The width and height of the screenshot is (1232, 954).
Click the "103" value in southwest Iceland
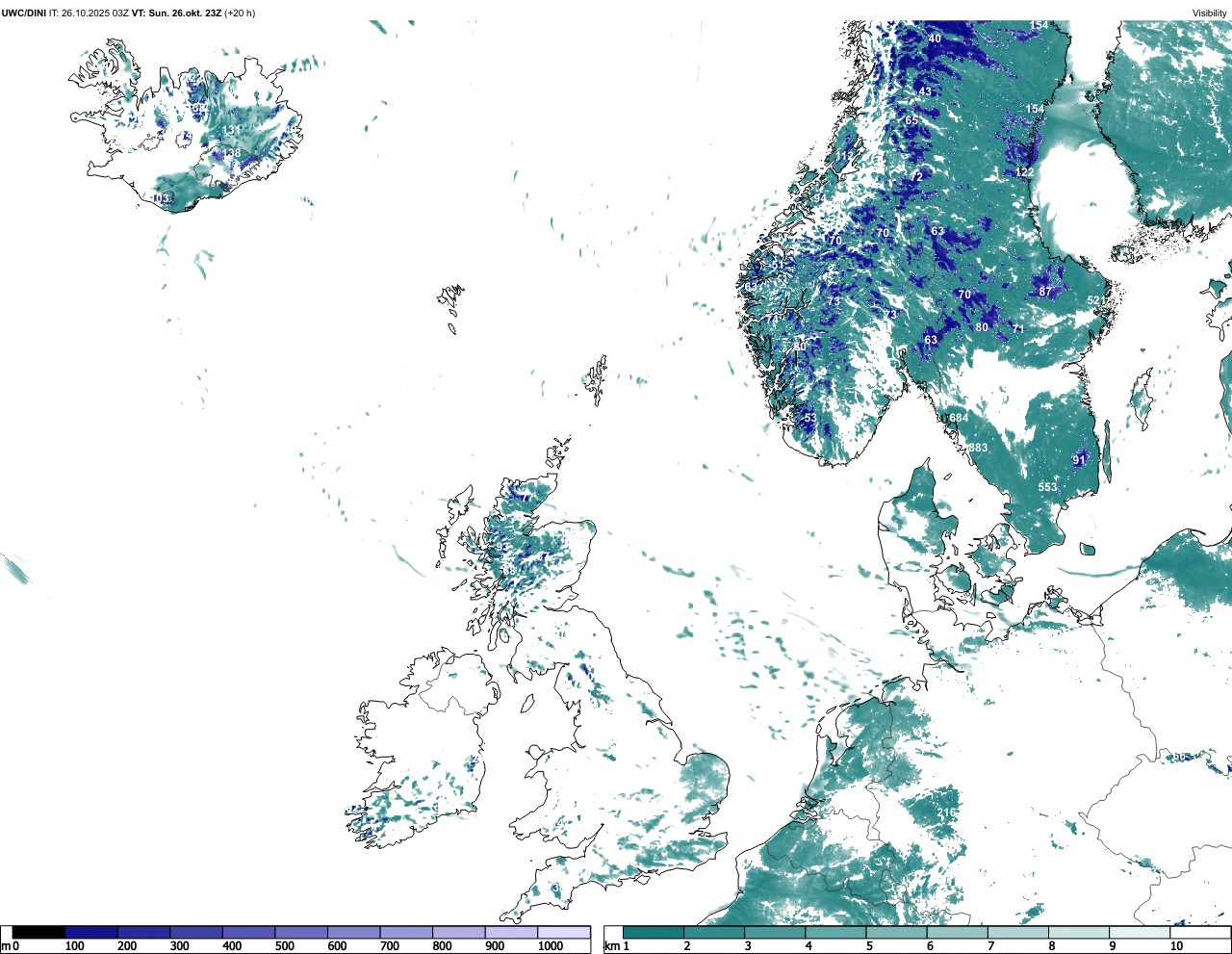[161, 198]
